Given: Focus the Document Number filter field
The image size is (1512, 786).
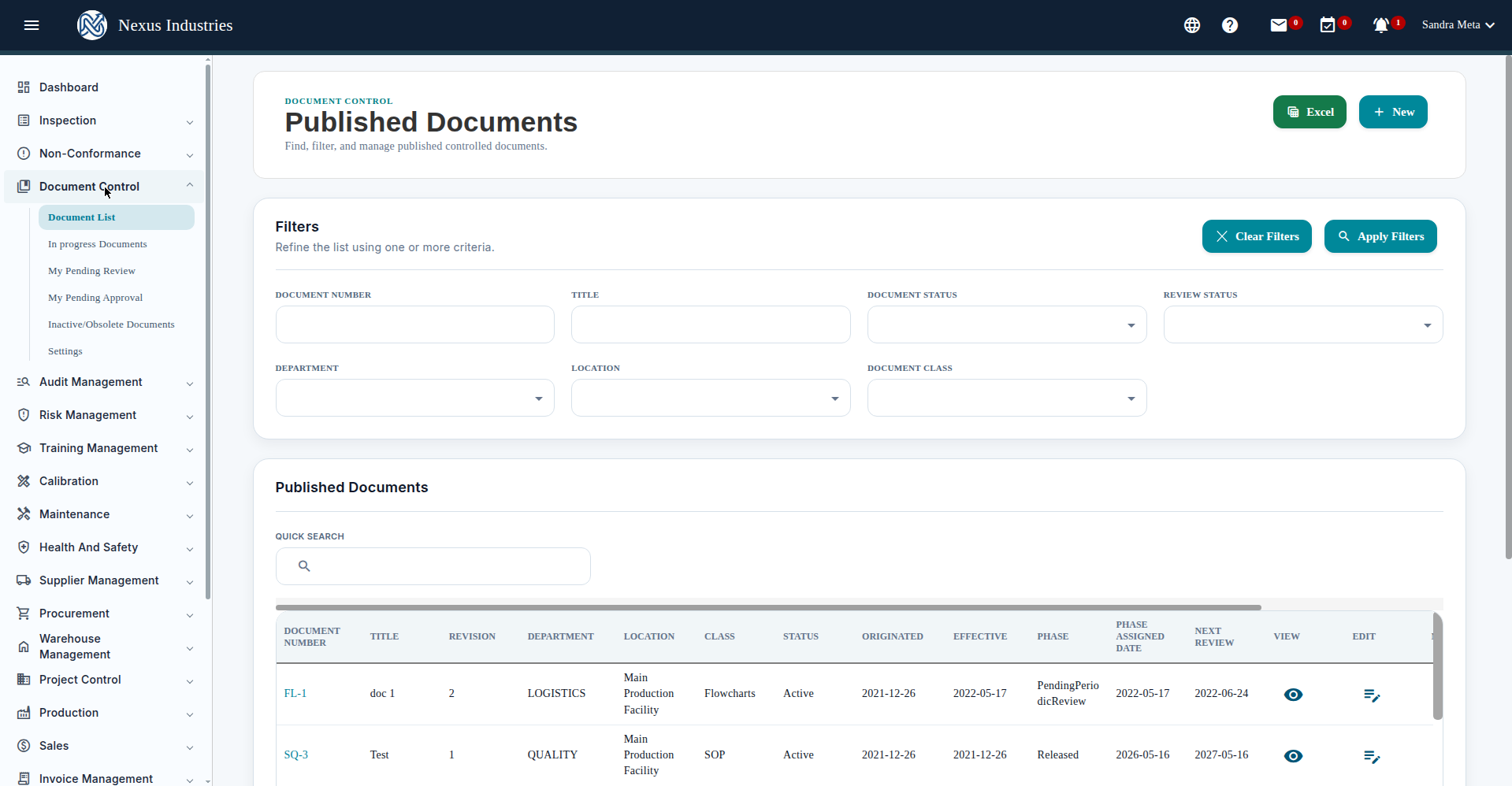Looking at the screenshot, I should click(415, 324).
